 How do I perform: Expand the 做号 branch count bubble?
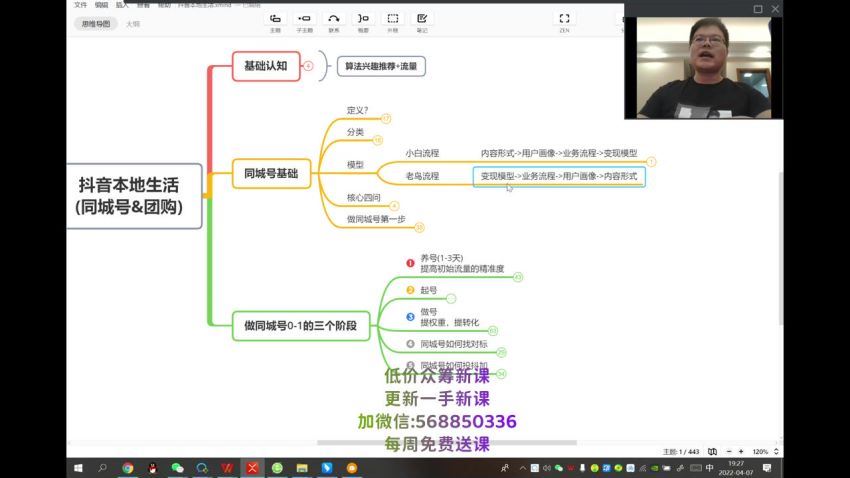(493, 331)
